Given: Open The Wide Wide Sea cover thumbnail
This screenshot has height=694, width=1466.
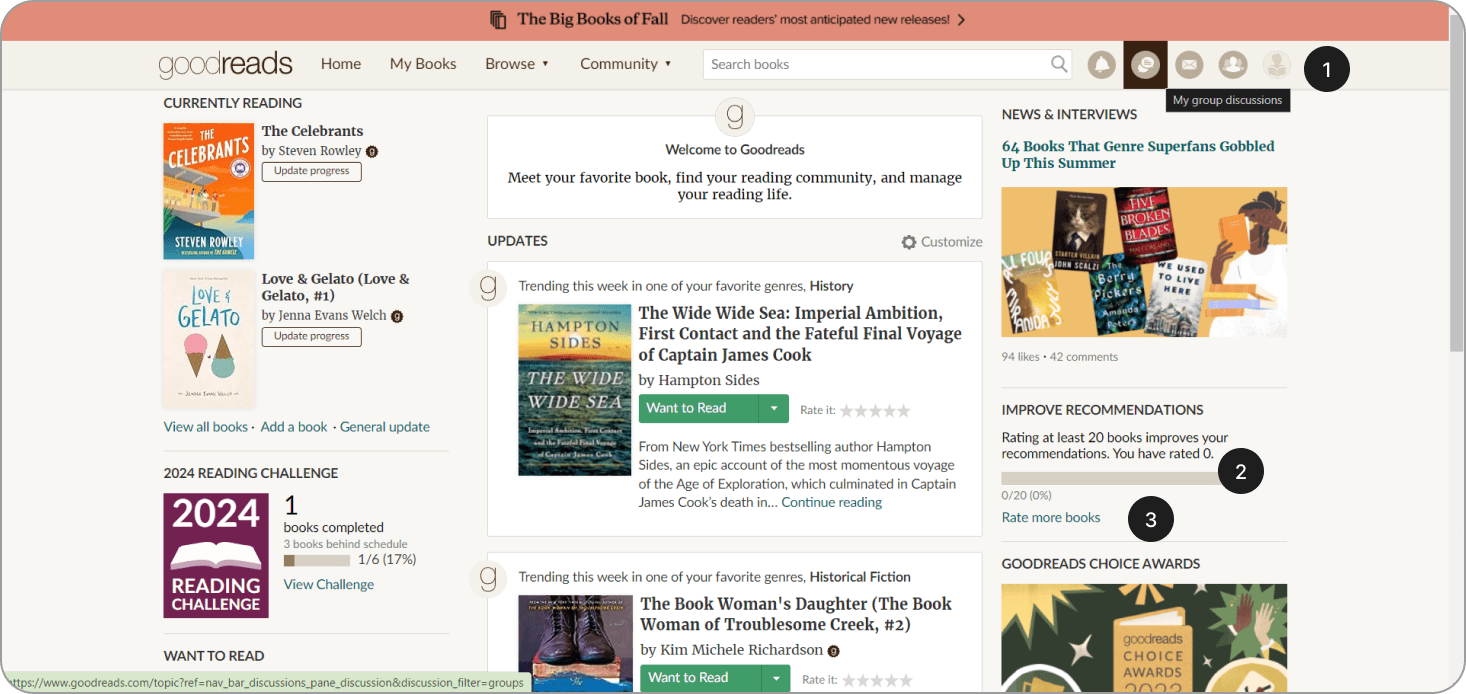Looking at the screenshot, I should (x=575, y=390).
